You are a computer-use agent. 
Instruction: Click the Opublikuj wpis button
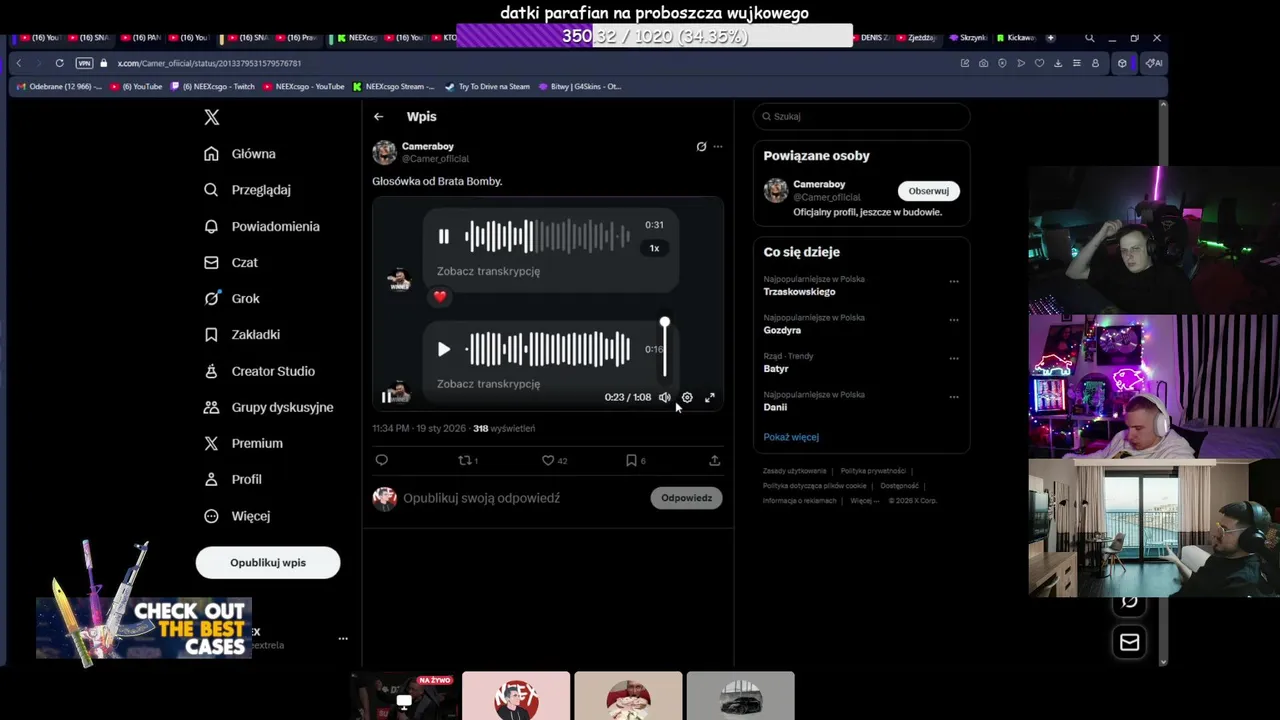pos(268,562)
